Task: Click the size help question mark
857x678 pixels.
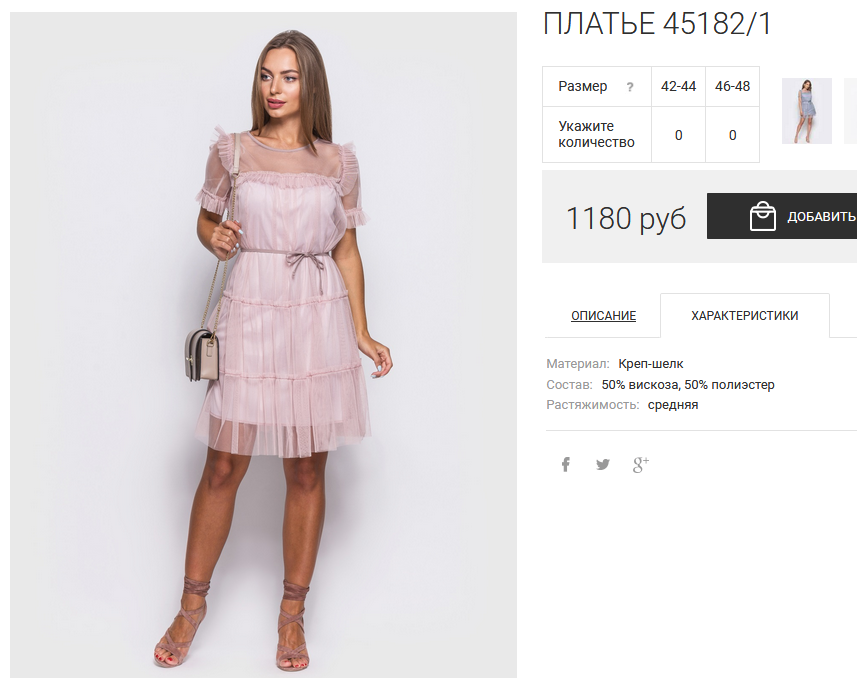Action: (630, 87)
